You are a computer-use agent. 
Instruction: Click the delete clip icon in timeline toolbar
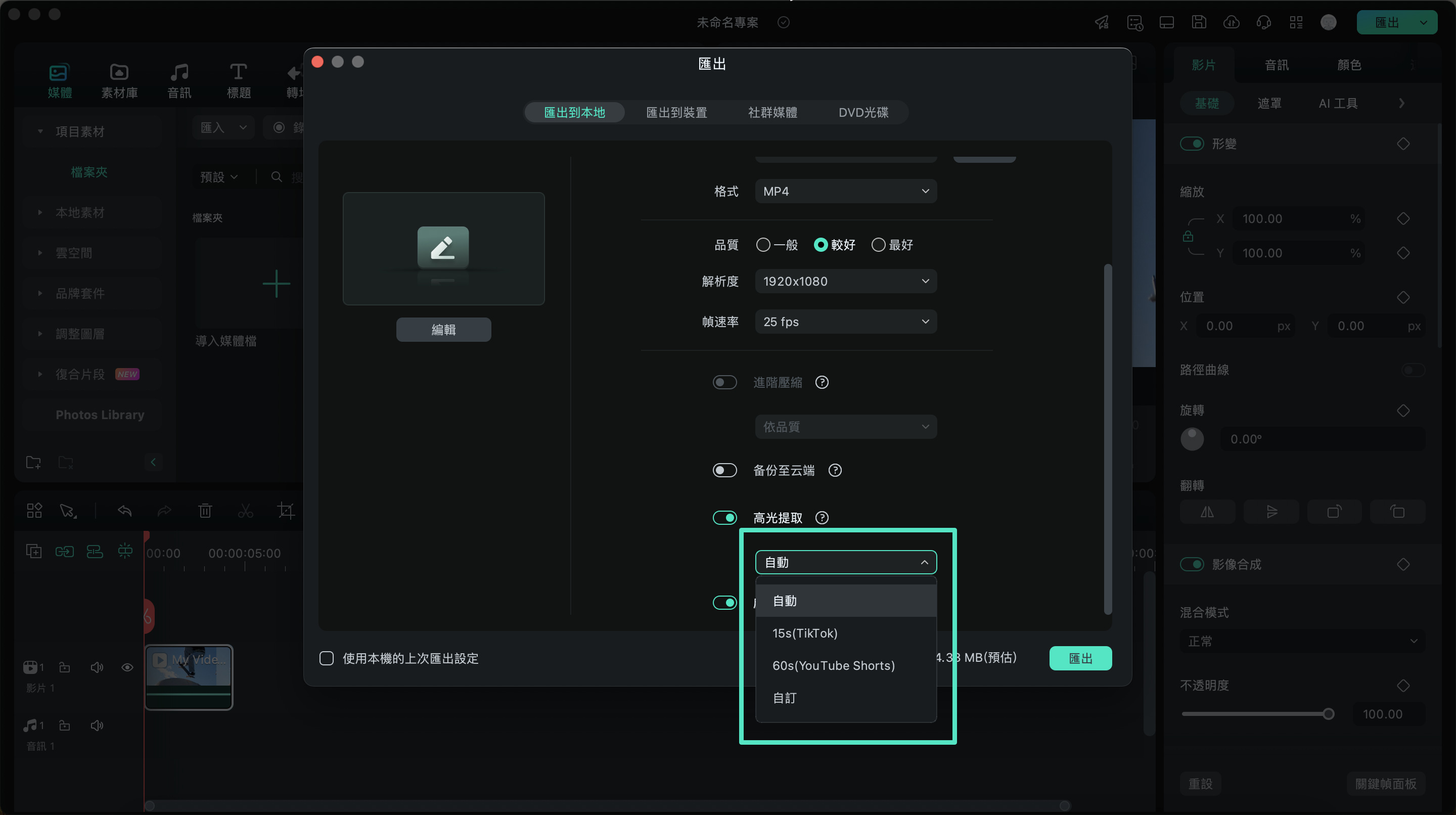(x=205, y=512)
